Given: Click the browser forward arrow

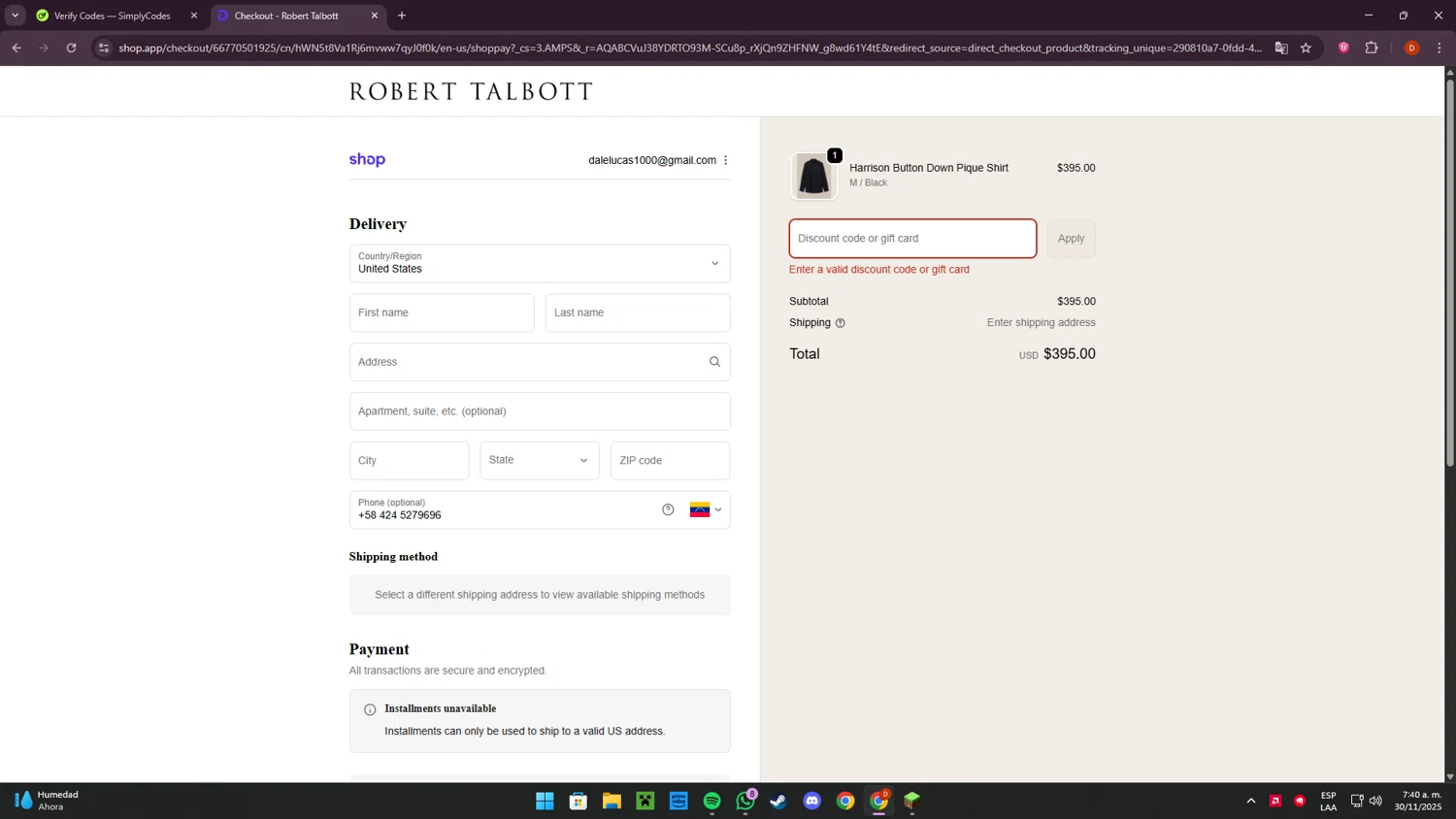Looking at the screenshot, I should point(44,48).
